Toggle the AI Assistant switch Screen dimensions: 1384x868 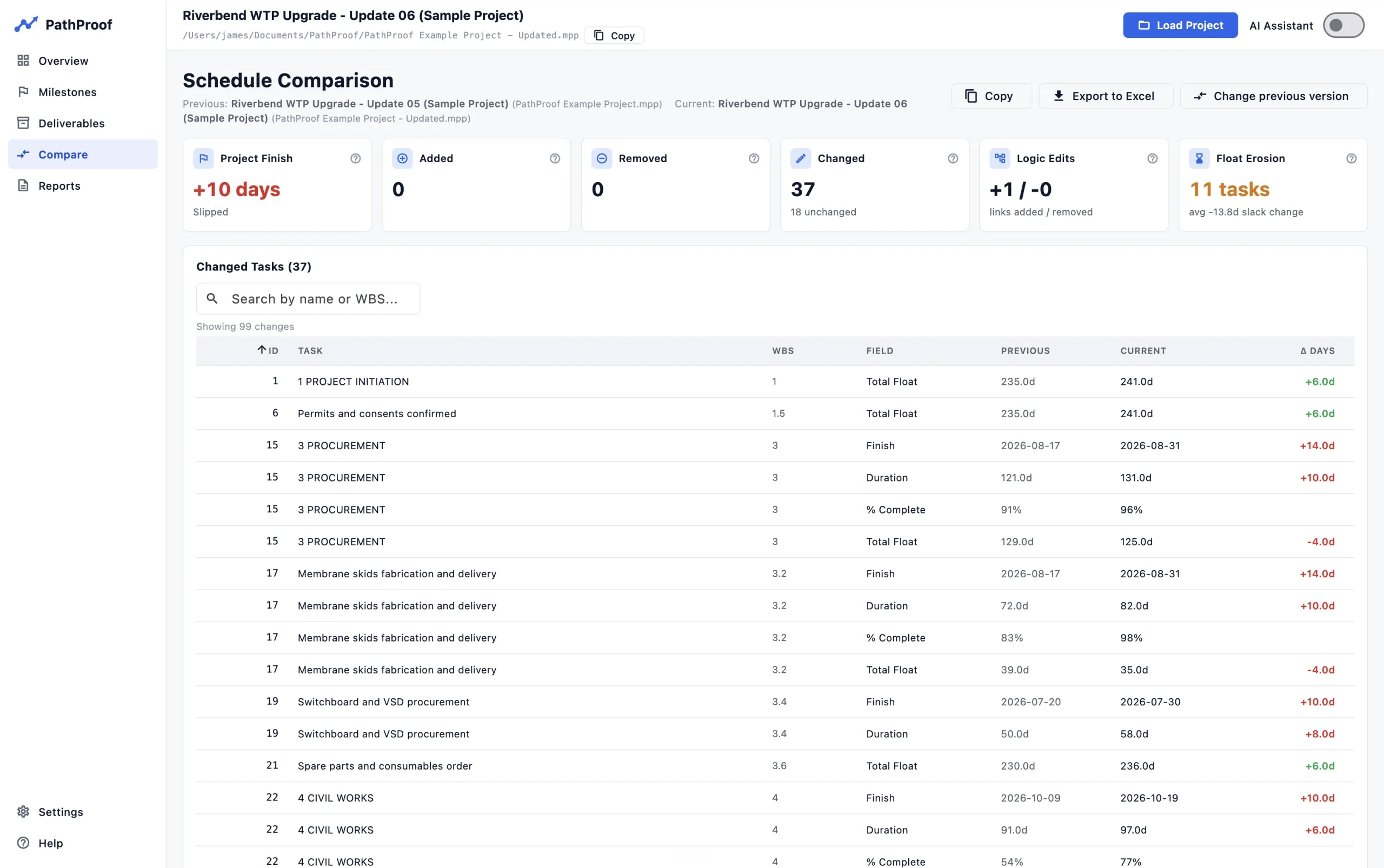coord(1343,25)
